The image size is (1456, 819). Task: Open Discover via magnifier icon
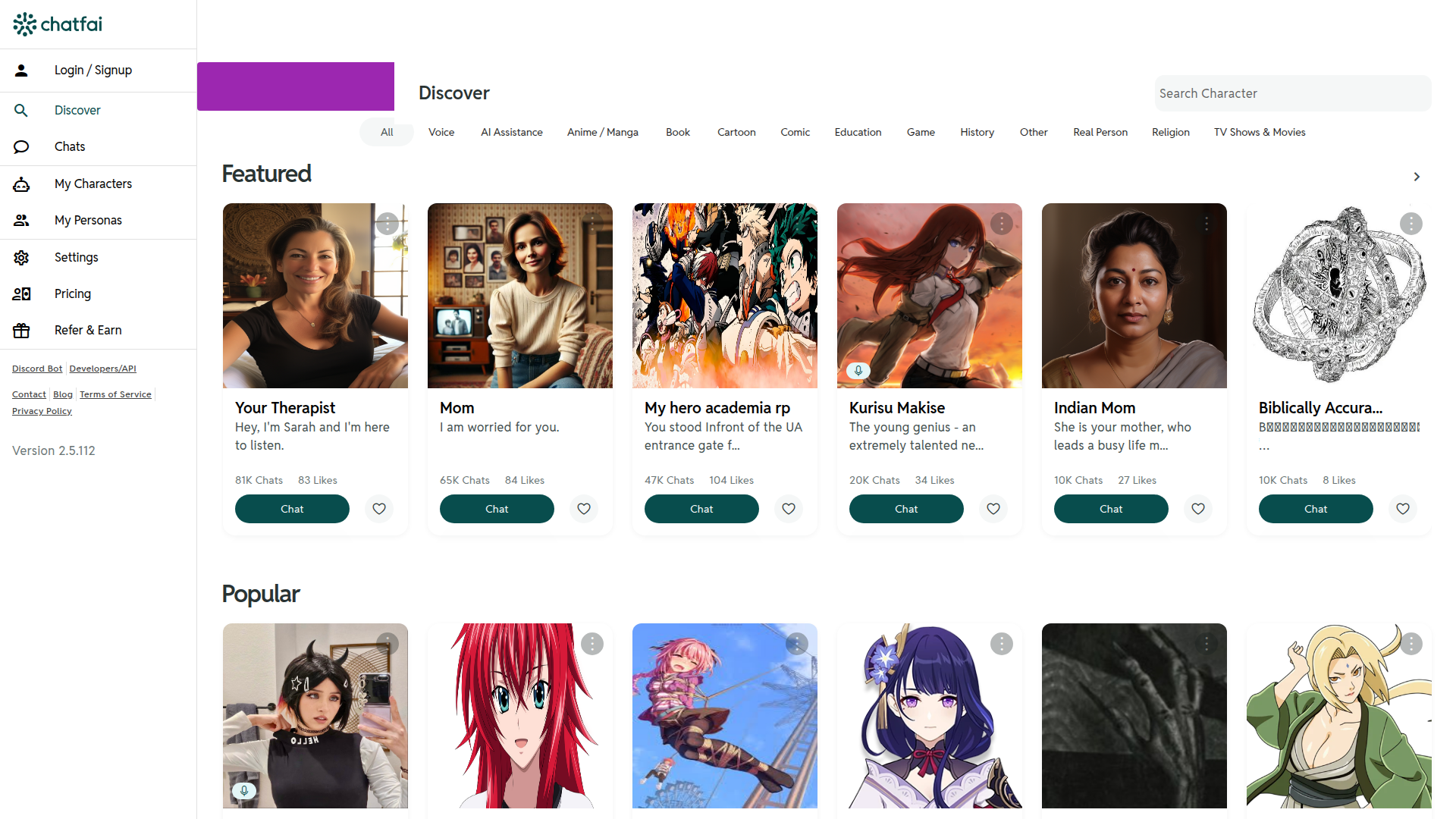[21, 111]
